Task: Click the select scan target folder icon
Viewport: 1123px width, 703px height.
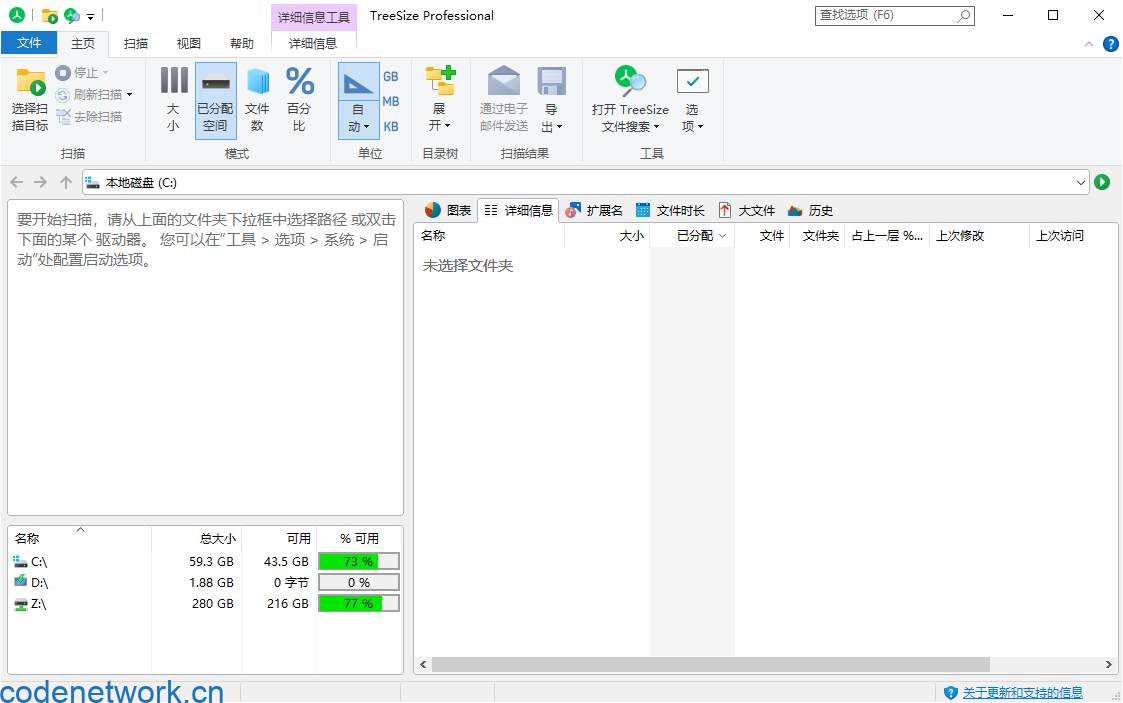Action: pyautogui.click(x=30, y=82)
